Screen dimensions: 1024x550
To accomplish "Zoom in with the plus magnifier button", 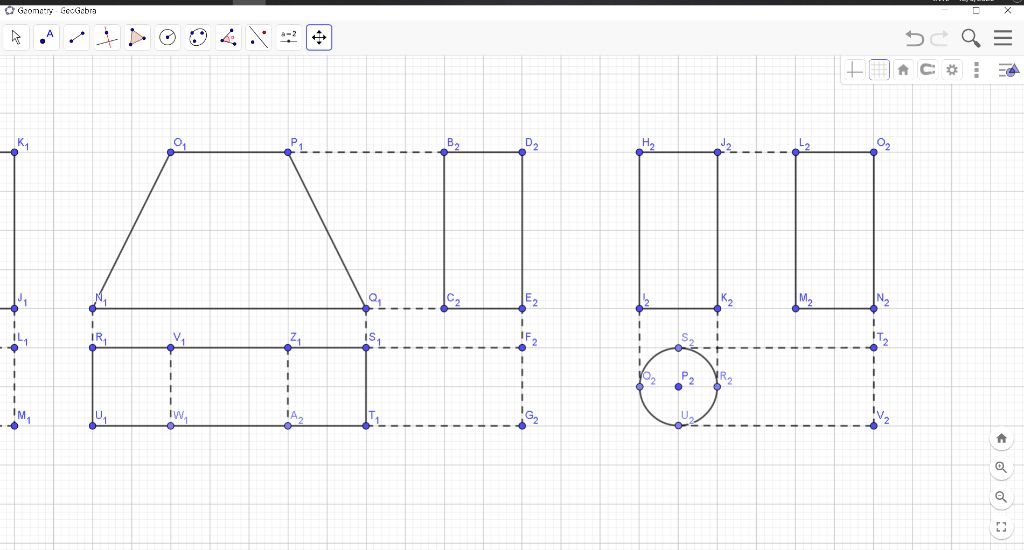I will (x=1001, y=468).
